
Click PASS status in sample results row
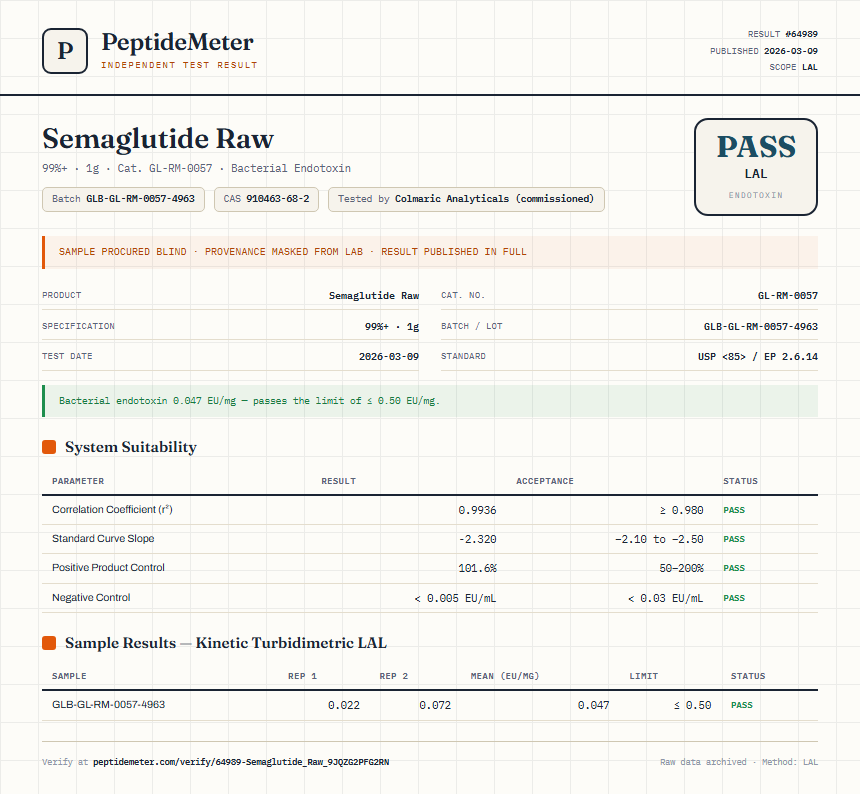[742, 706]
